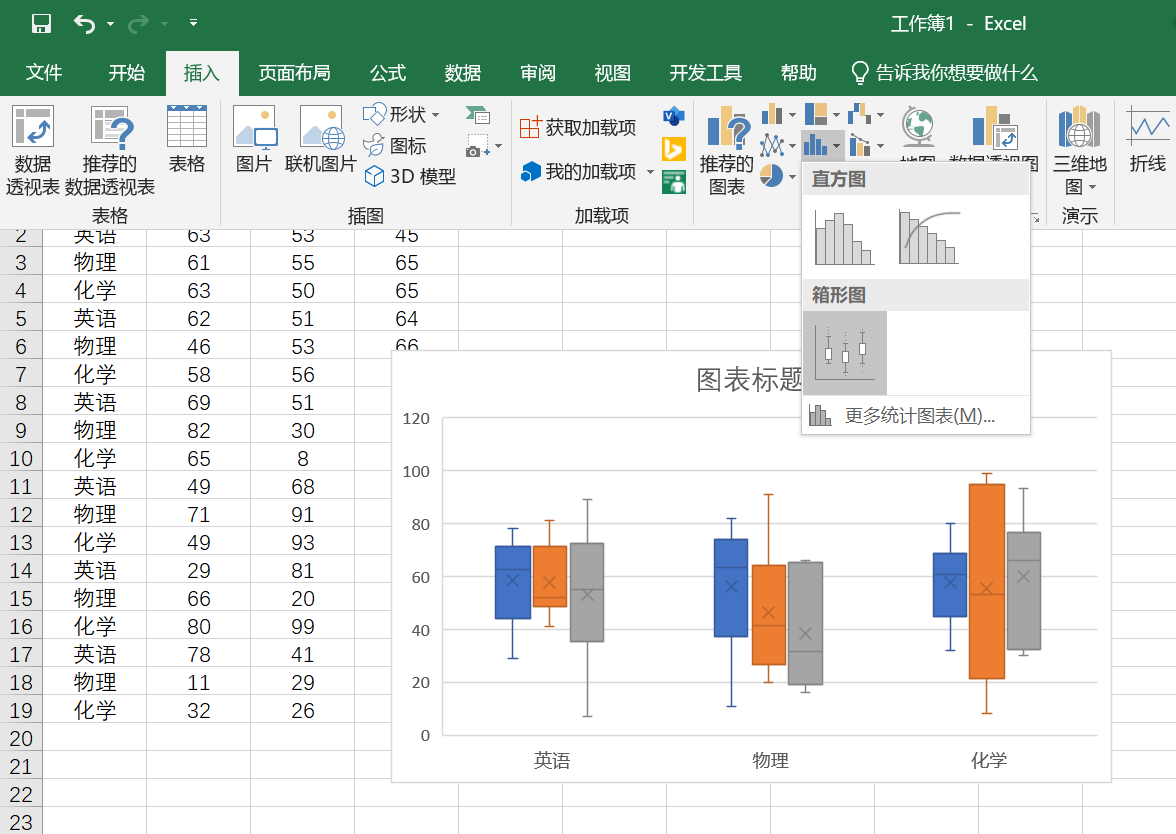Image resolution: width=1176 pixels, height=834 pixels.
Task: Select the 英语 cell in row 14
Action: pyautogui.click(x=94, y=570)
